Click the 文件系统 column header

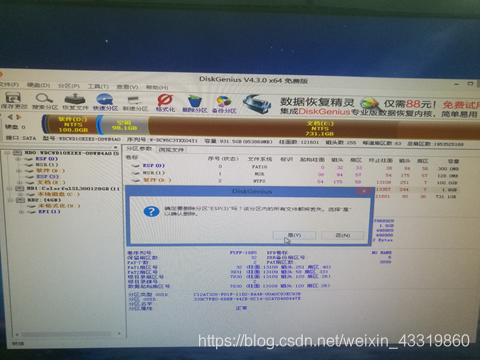click(x=260, y=159)
